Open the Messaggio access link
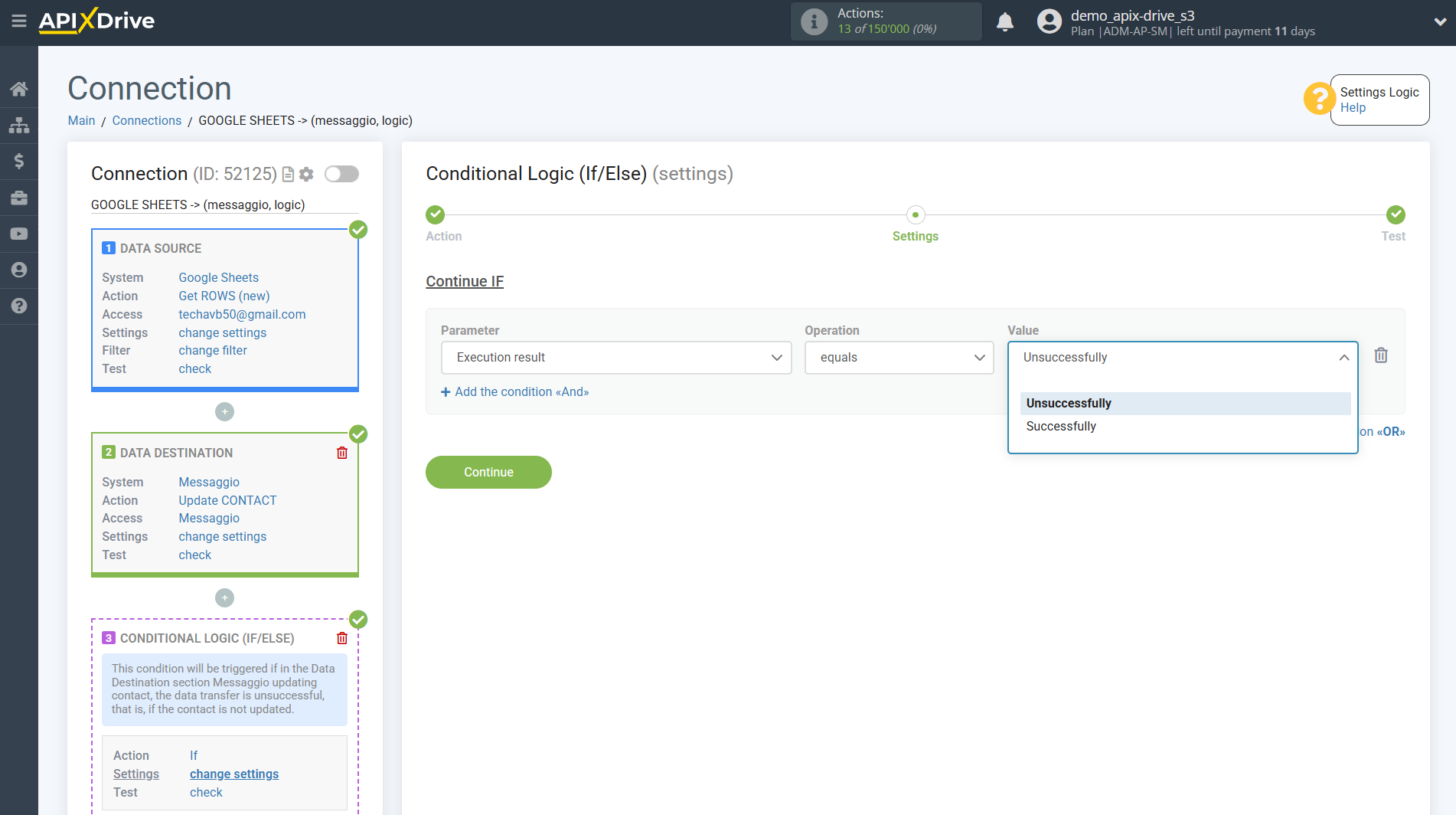This screenshot has width=1456, height=815. (209, 518)
